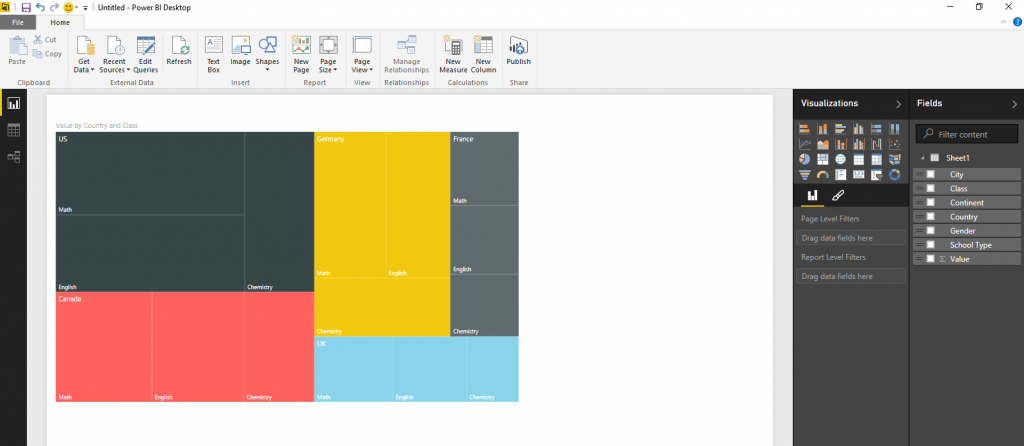Image resolution: width=1024 pixels, height=446 pixels.
Task: Tick the Country field checkbox
Action: coord(931,217)
